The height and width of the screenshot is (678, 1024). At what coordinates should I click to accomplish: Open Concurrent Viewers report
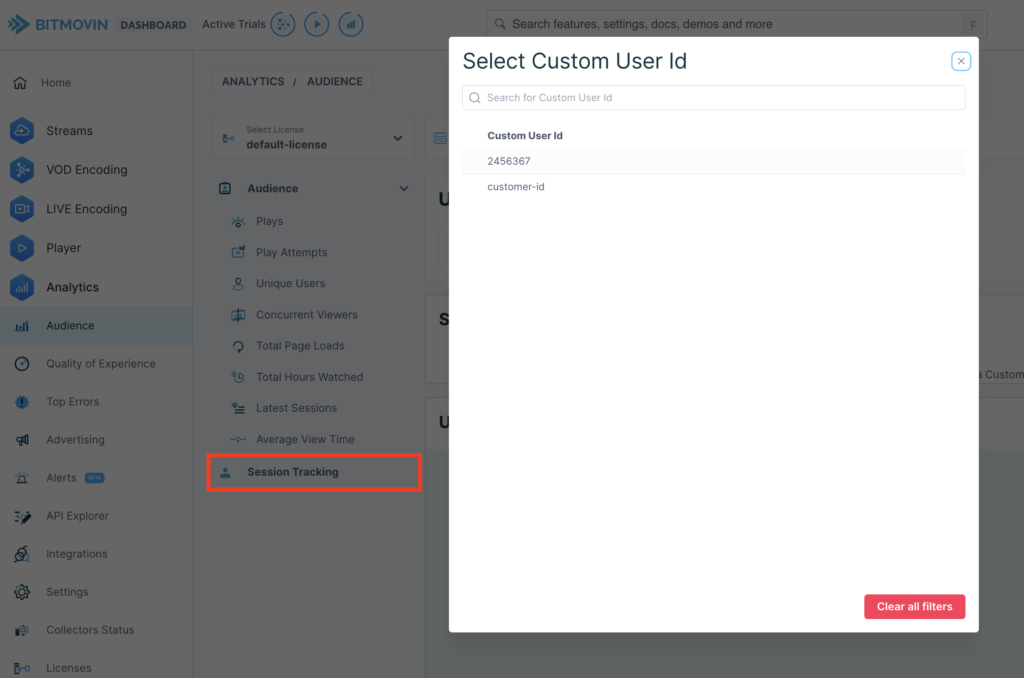(x=307, y=315)
